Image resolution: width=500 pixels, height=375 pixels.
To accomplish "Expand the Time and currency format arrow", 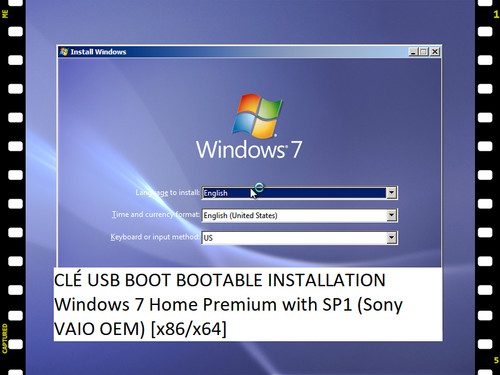I will (391, 215).
